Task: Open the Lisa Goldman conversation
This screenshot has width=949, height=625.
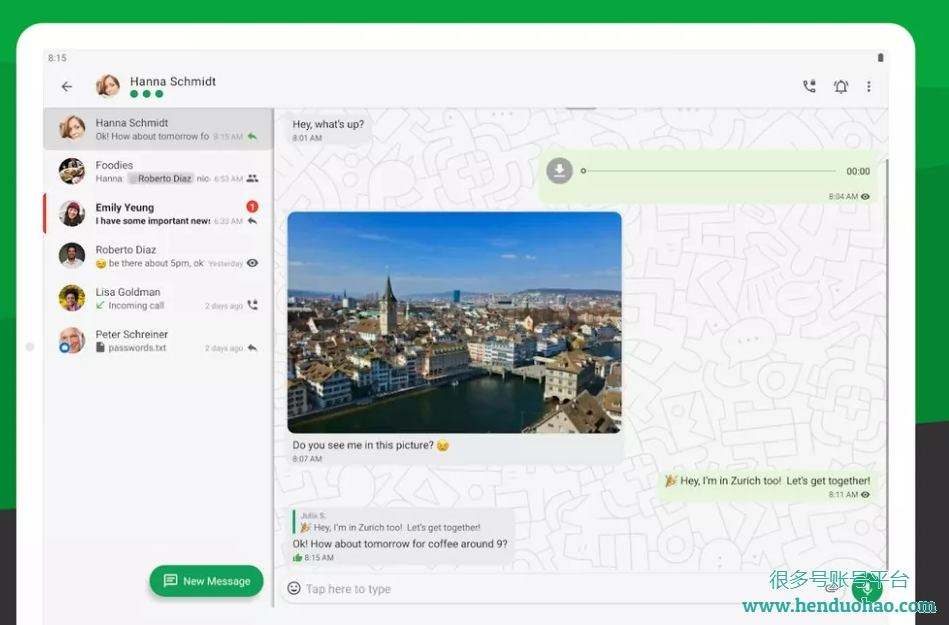Action: [158, 298]
